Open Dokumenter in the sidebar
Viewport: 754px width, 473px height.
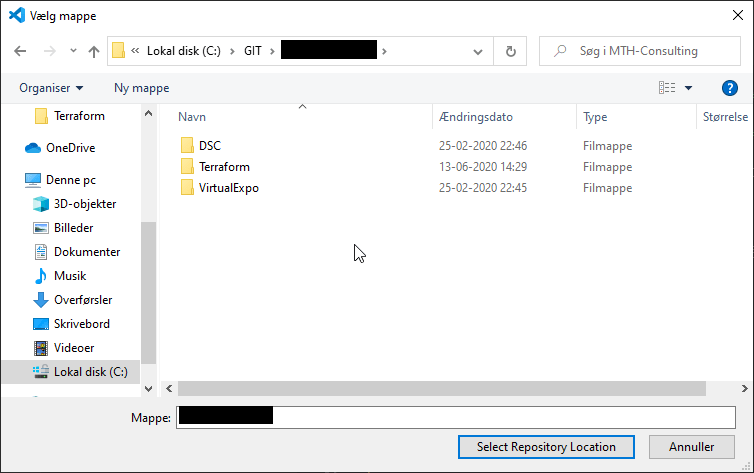[x=87, y=252]
